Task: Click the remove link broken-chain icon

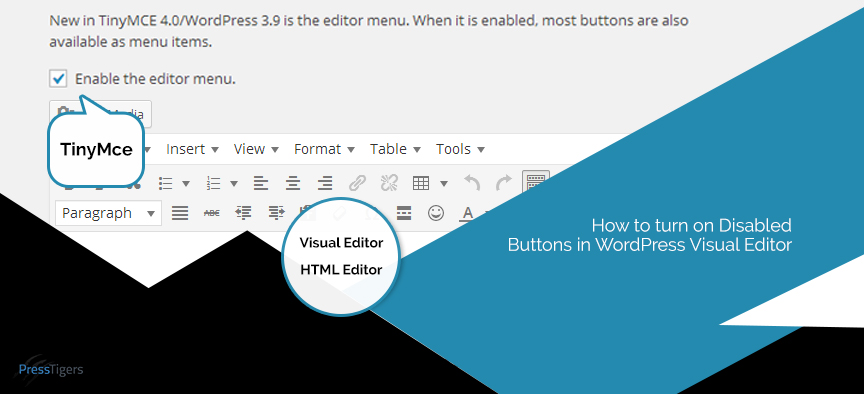Action: pos(389,183)
